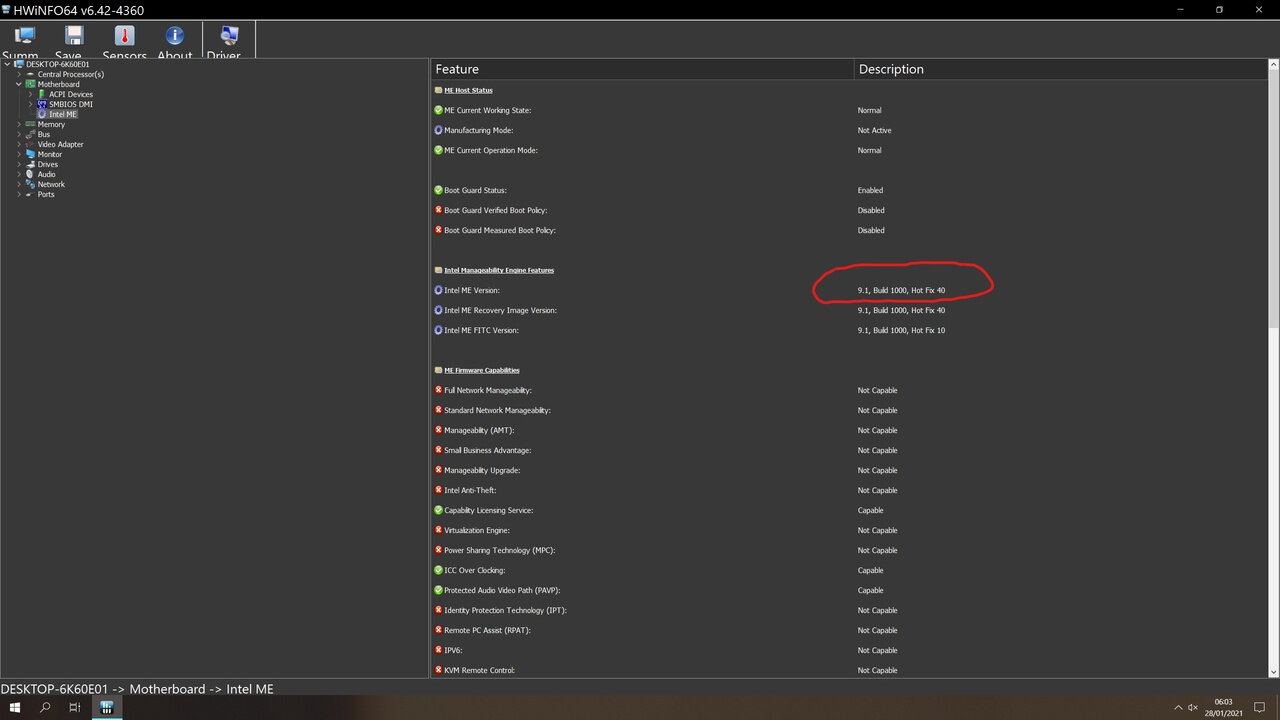1280x720 pixels.
Task: Open Windows taskbar search
Action: [x=45, y=707]
